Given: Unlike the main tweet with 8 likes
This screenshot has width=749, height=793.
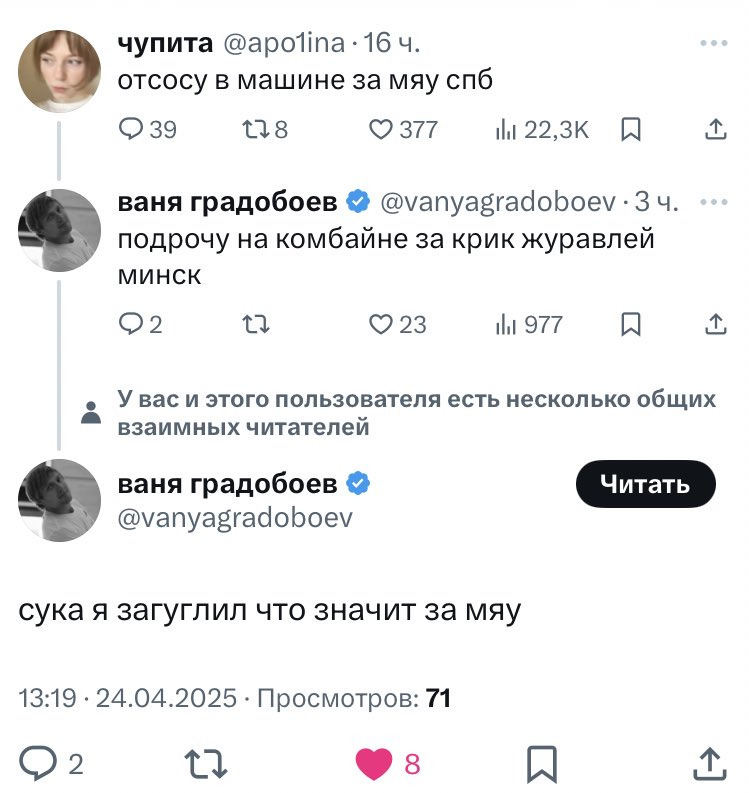Looking at the screenshot, I should [x=376, y=765].
